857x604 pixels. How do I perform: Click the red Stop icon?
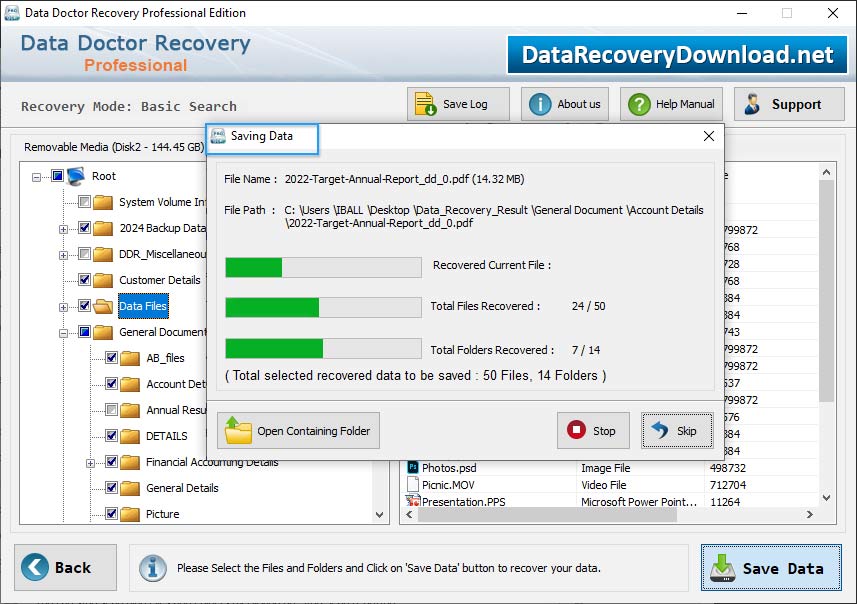pyautogui.click(x=576, y=430)
